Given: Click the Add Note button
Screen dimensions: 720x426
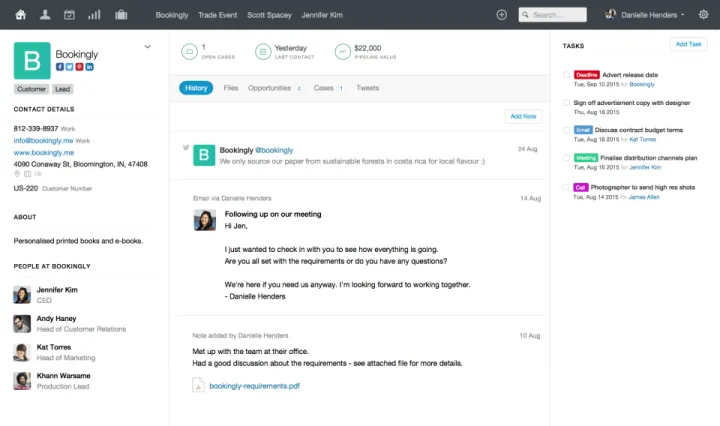Looking at the screenshot, I should [x=523, y=116].
